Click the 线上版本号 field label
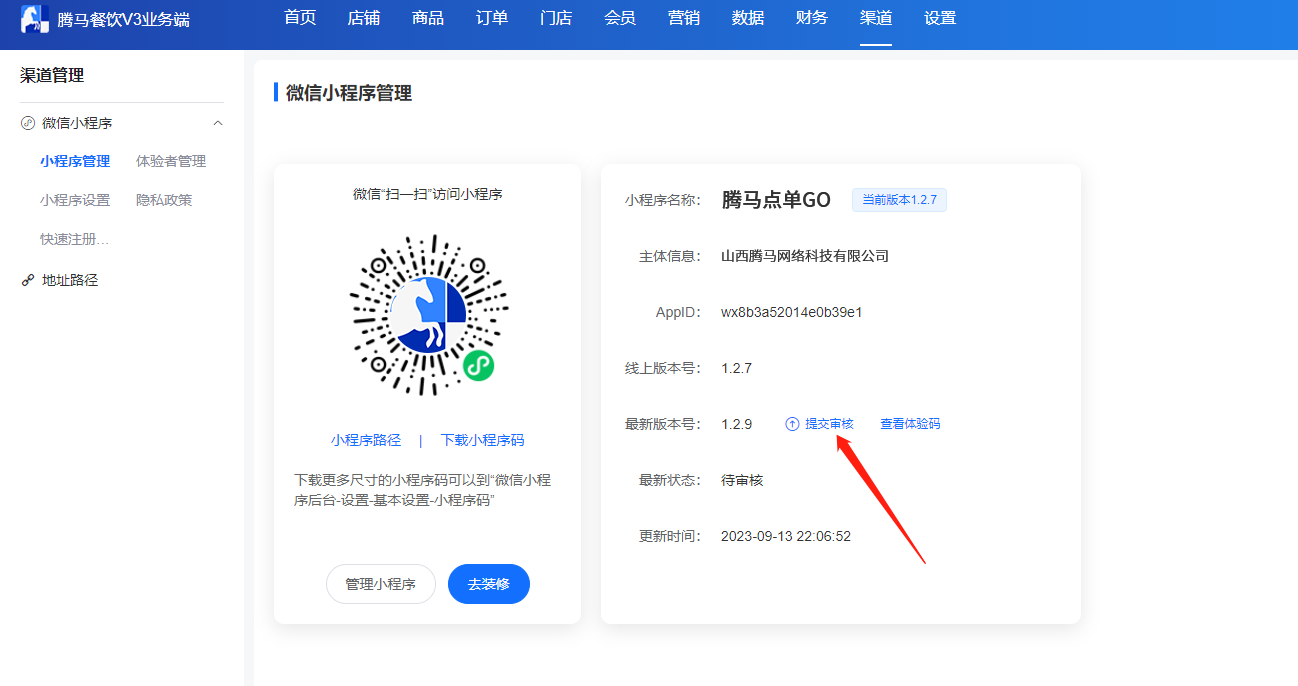This screenshot has width=1298, height=686. [663, 368]
